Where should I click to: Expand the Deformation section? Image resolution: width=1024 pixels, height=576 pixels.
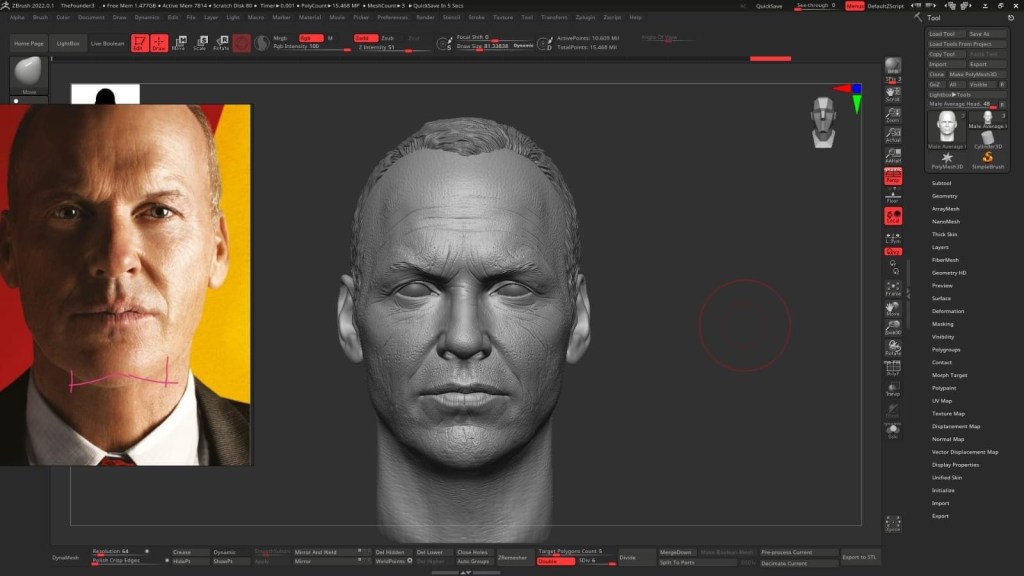tap(948, 311)
